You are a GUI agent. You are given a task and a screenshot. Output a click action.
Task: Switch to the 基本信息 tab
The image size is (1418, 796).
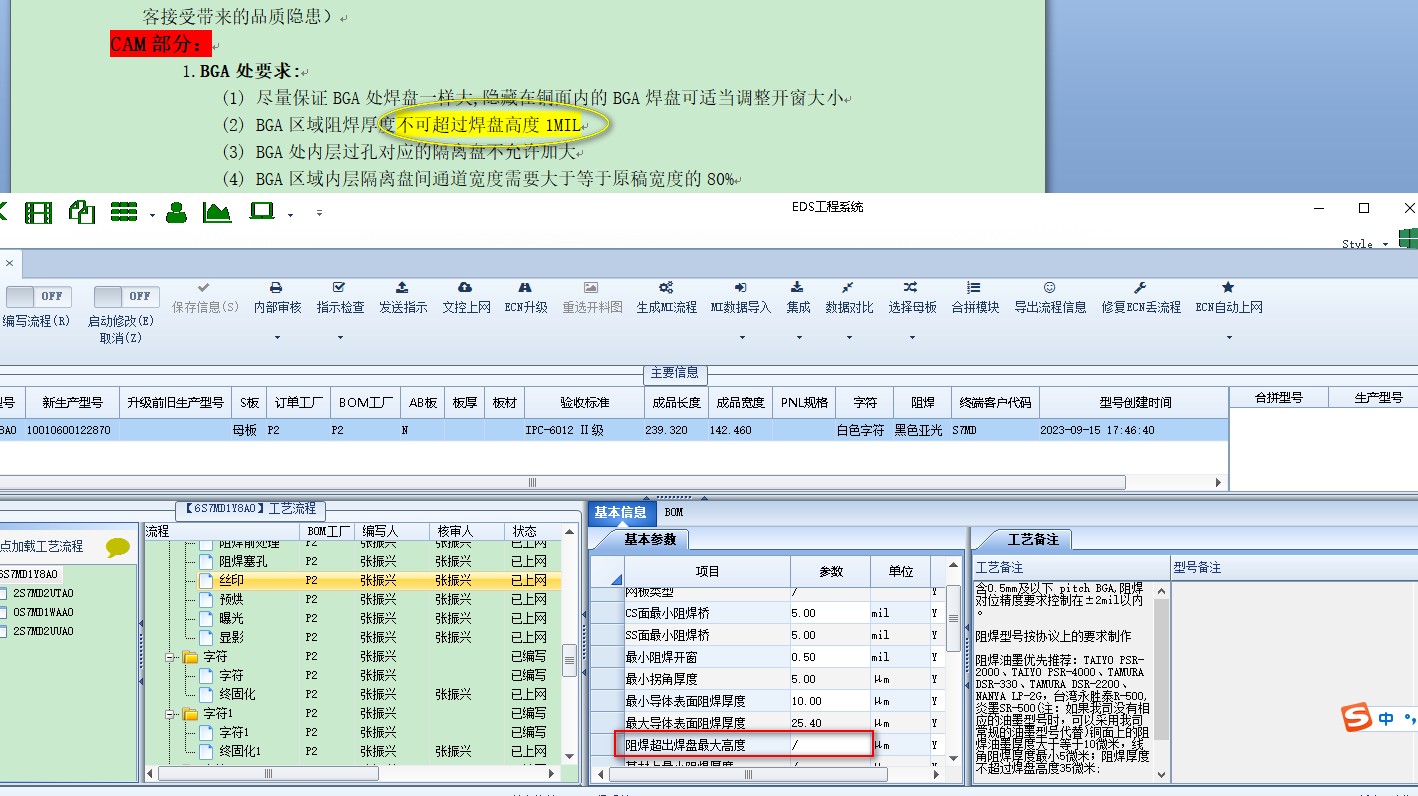[621, 512]
